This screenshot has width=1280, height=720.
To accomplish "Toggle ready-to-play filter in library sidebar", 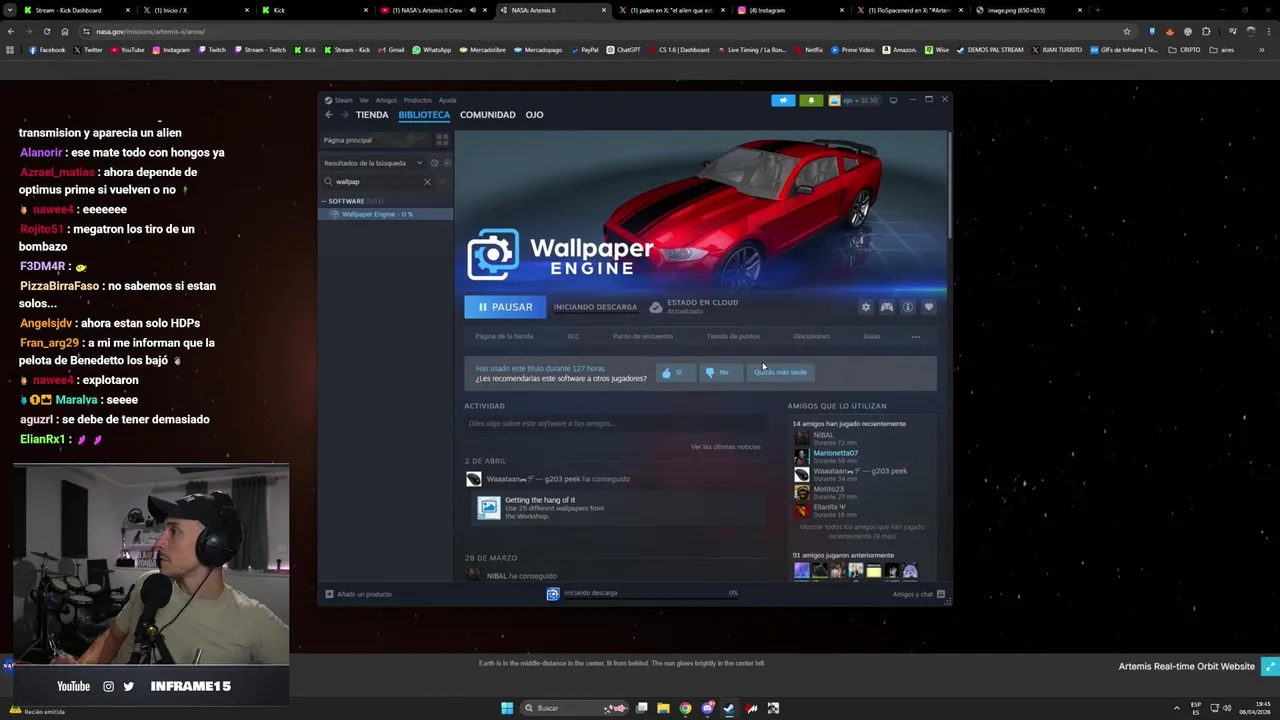I will tap(447, 163).
